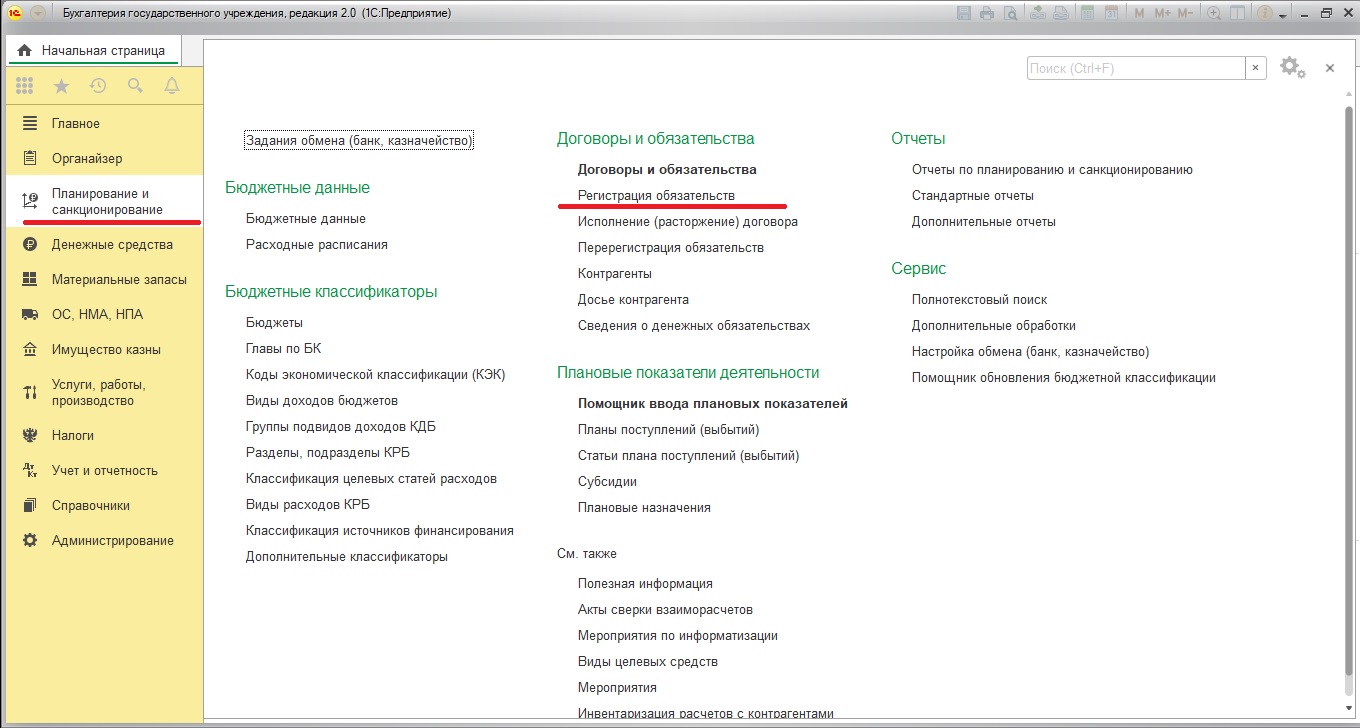The width and height of the screenshot is (1360, 728).
Task: Click the Print preview icon
Action: point(1011,13)
